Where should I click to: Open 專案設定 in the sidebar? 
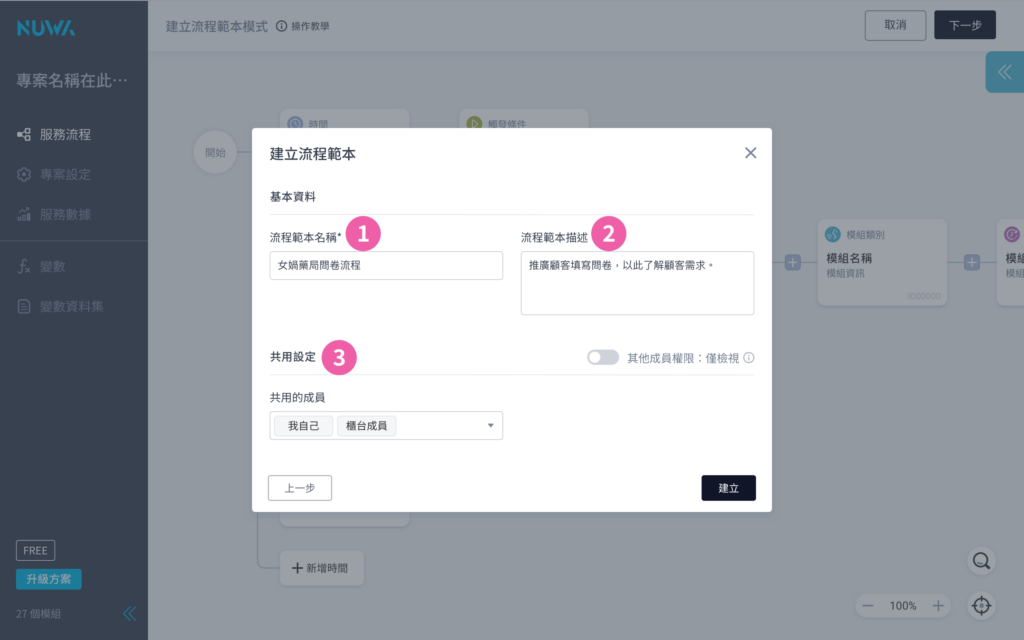tap(65, 174)
